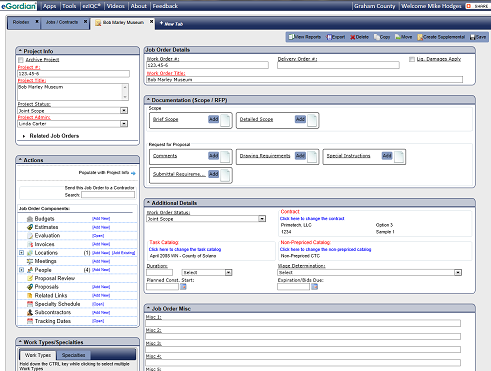The image size is (491, 371).
Task: Click Open link for Evaluation
Action: (98, 236)
